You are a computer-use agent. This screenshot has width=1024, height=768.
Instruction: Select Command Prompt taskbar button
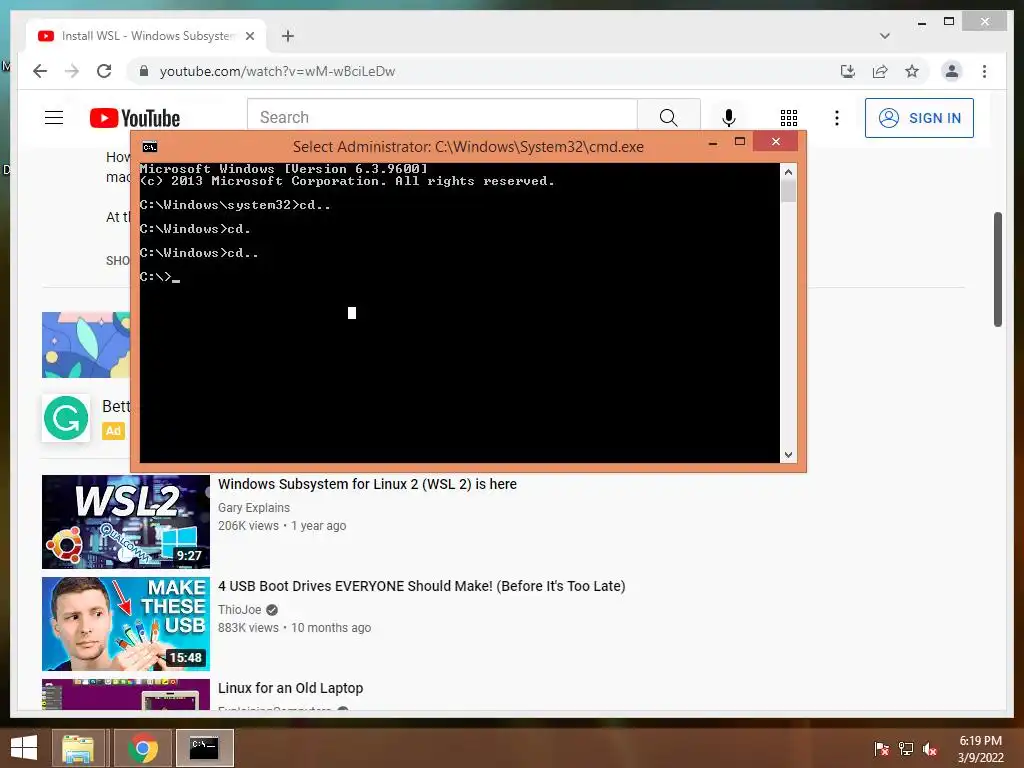pos(204,748)
